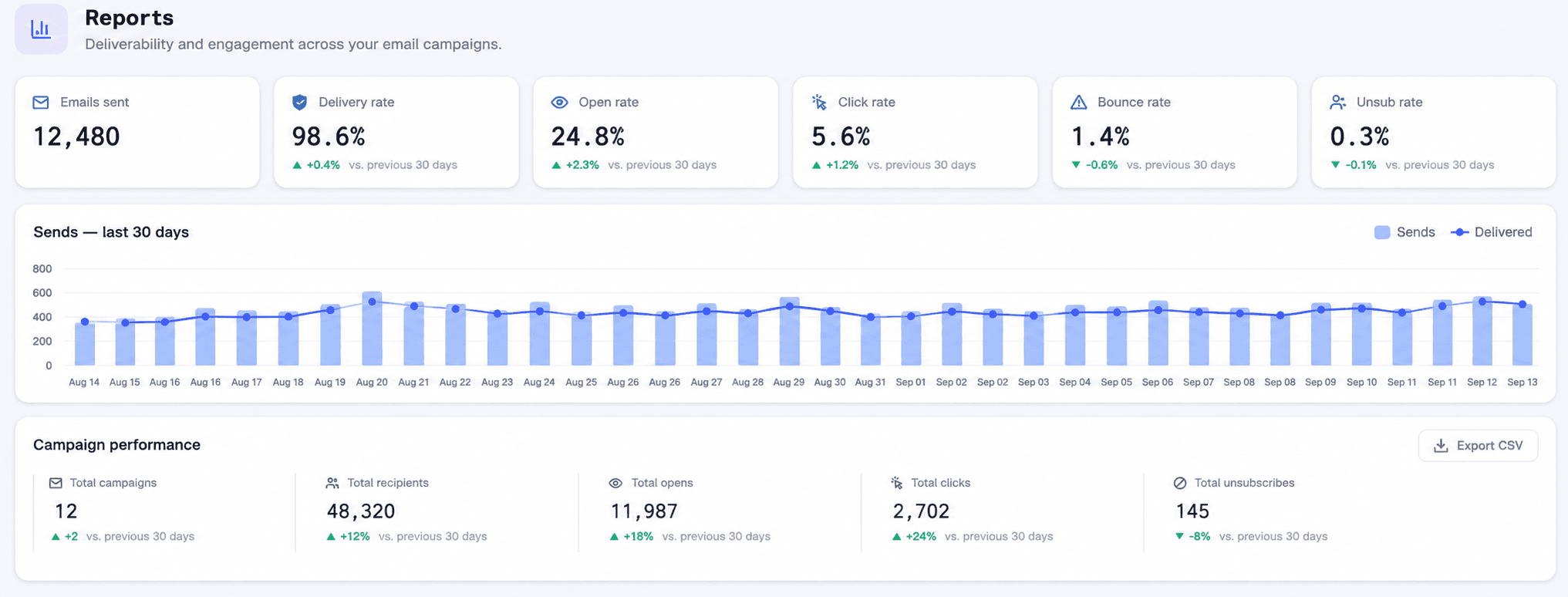Image resolution: width=1568 pixels, height=597 pixels.
Task: Click the people icon beside Total recipients
Action: pyautogui.click(x=332, y=483)
